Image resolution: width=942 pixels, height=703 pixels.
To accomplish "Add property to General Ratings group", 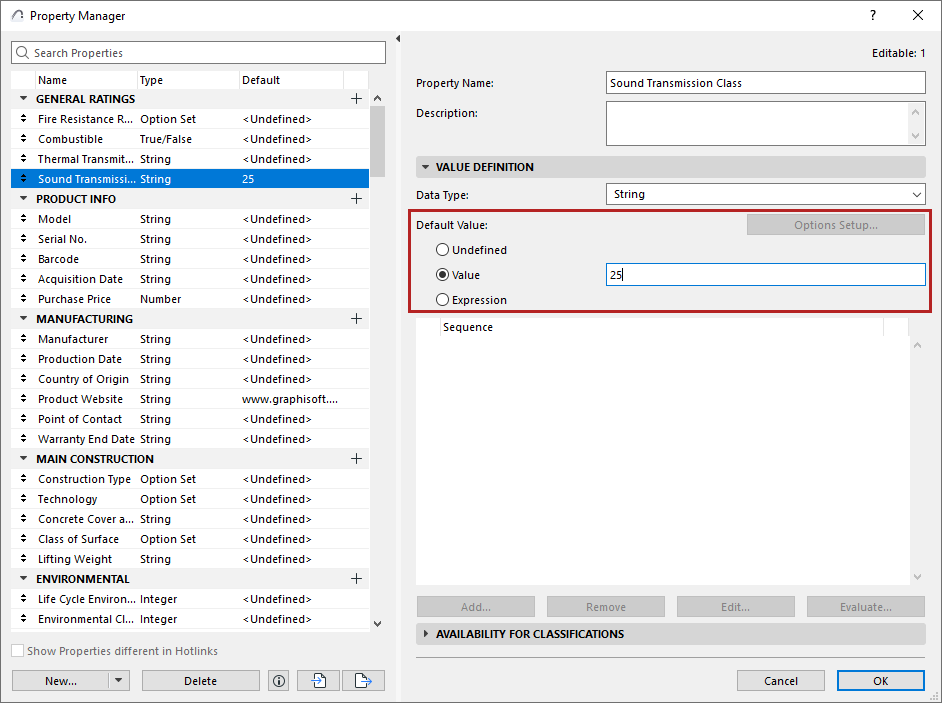I will click(356, 99).
